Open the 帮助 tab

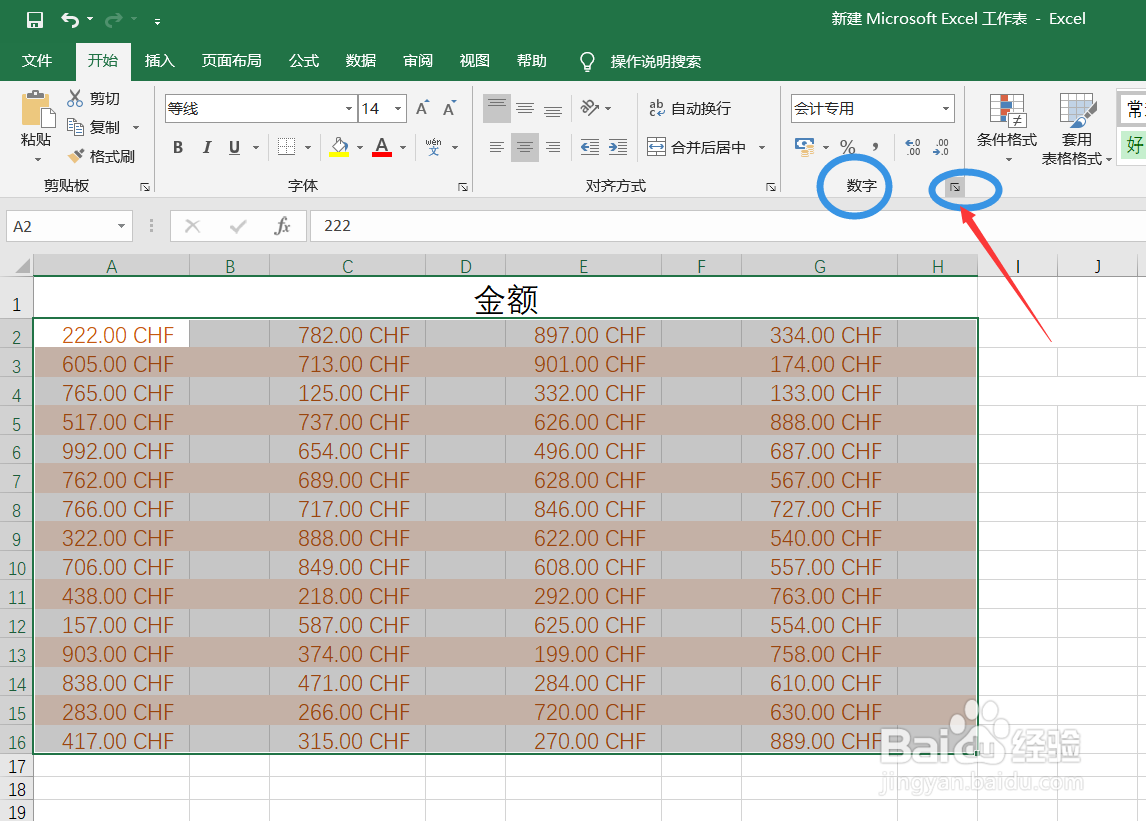(x=531, y=61)
